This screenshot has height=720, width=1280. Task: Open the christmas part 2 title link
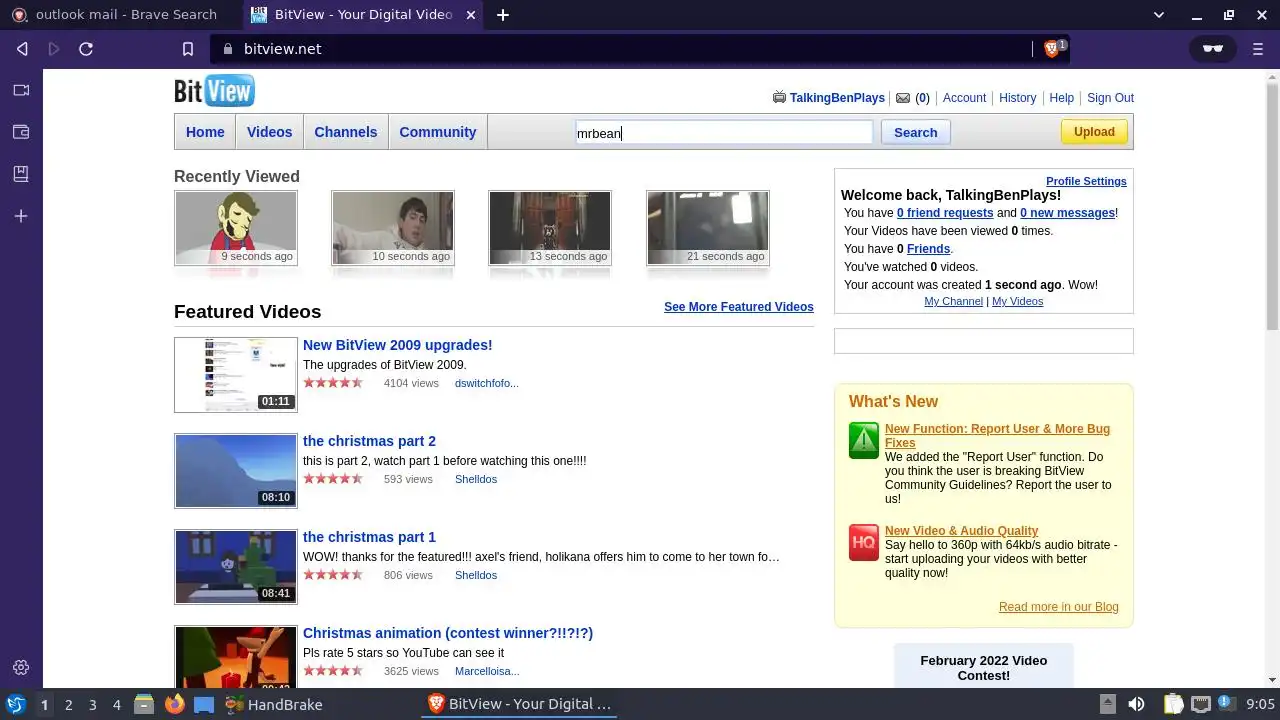tap(369, 441)
